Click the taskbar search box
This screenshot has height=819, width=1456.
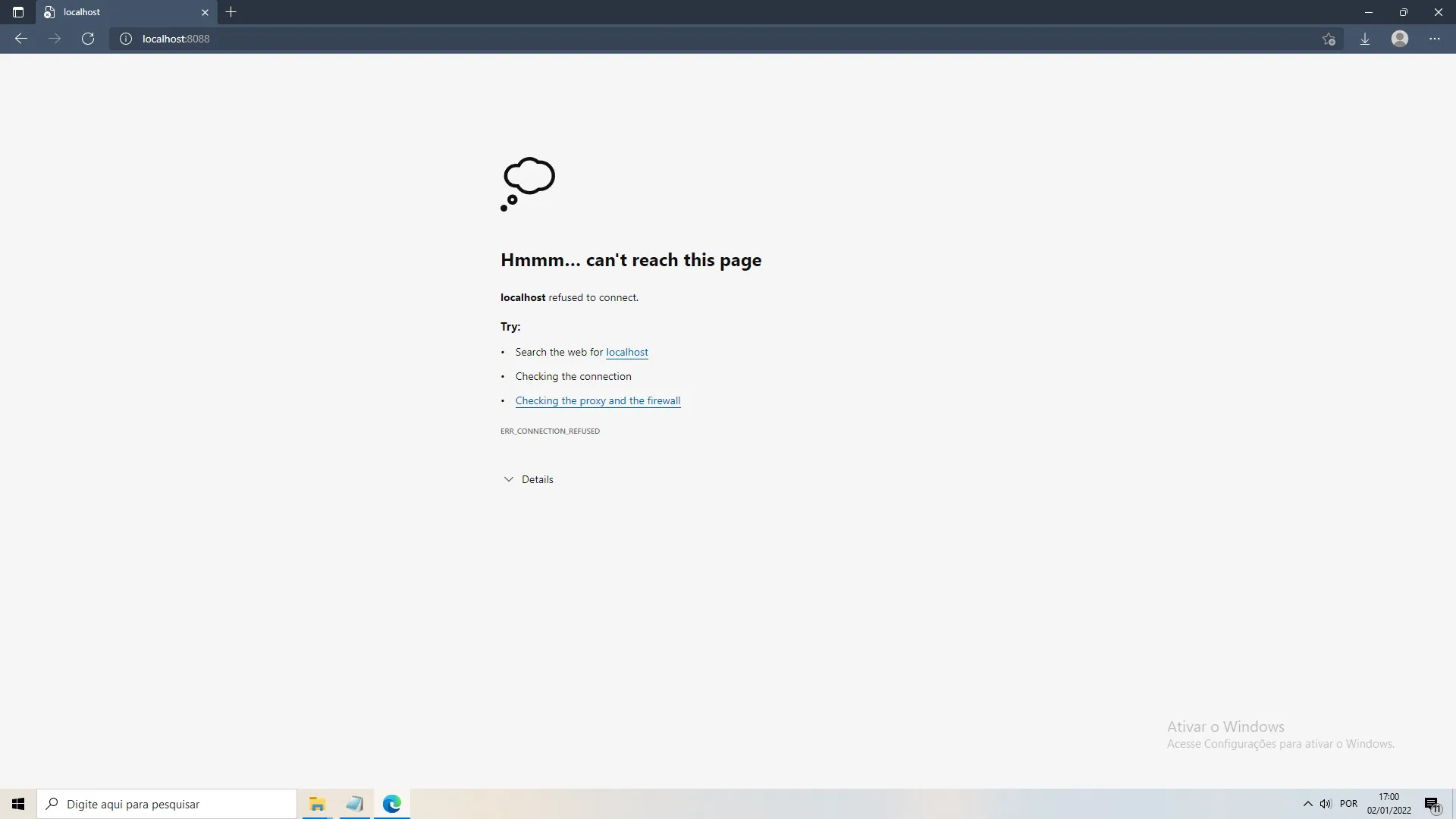[167, 804]
